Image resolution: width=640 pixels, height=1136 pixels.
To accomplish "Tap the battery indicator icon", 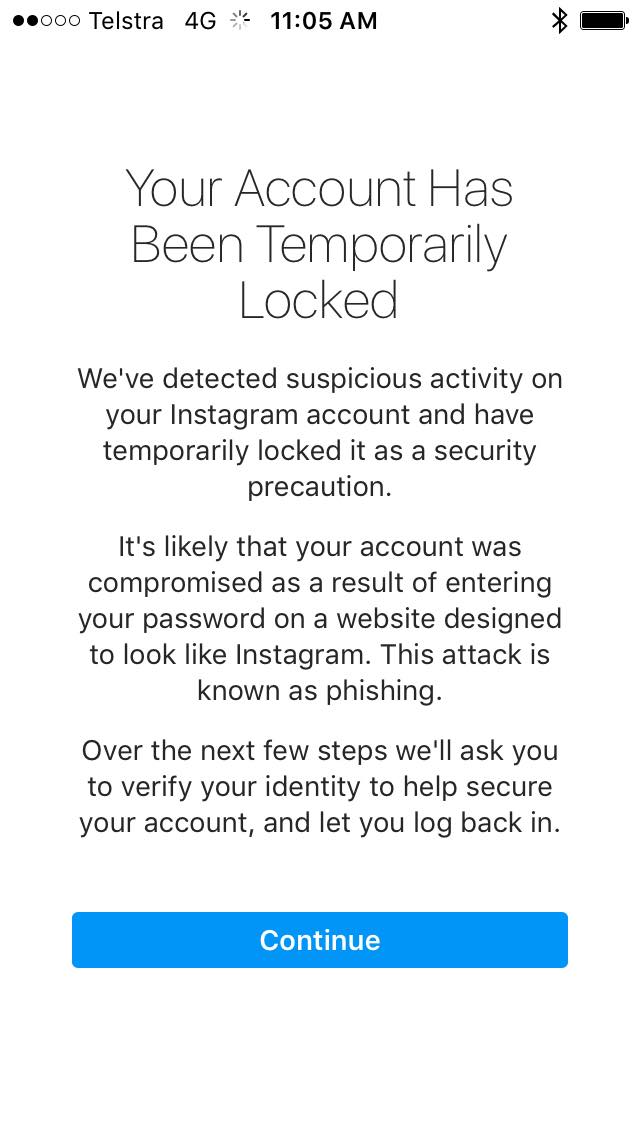I will [x=603, y=20].
